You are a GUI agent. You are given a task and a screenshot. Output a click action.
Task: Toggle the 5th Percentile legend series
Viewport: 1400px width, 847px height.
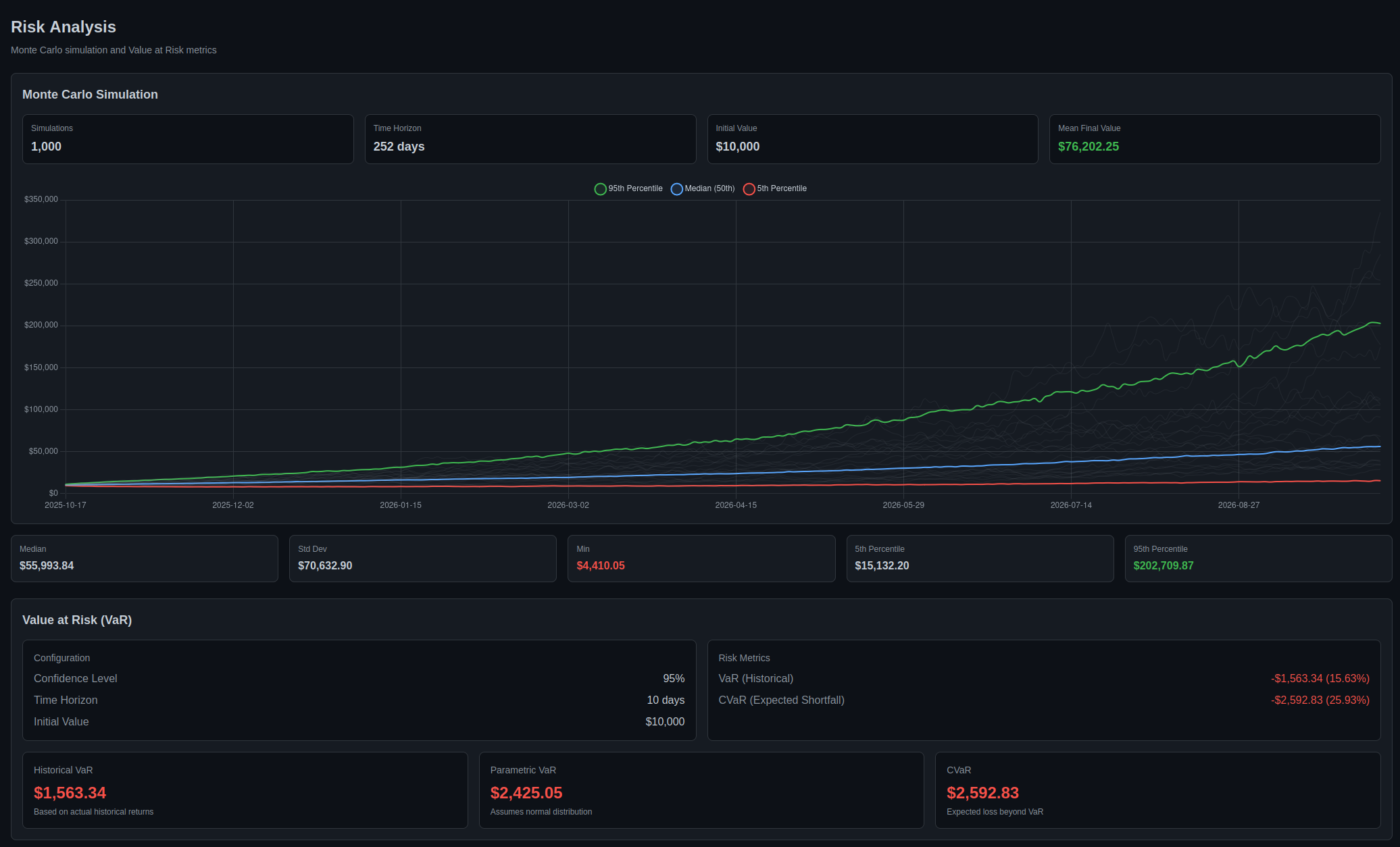[x=781, y=188]
